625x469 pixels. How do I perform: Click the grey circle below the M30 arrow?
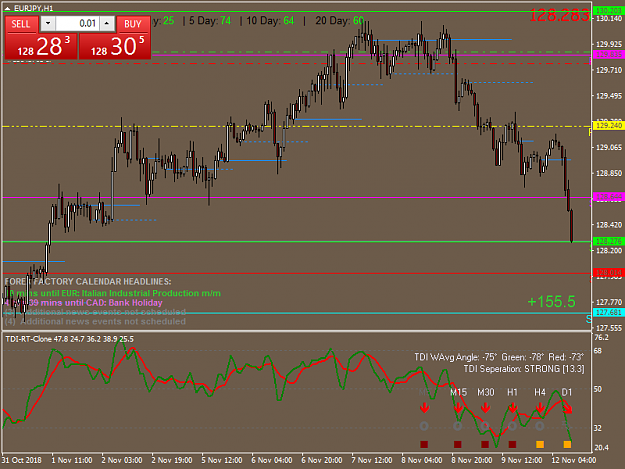(x=485, y=426)
